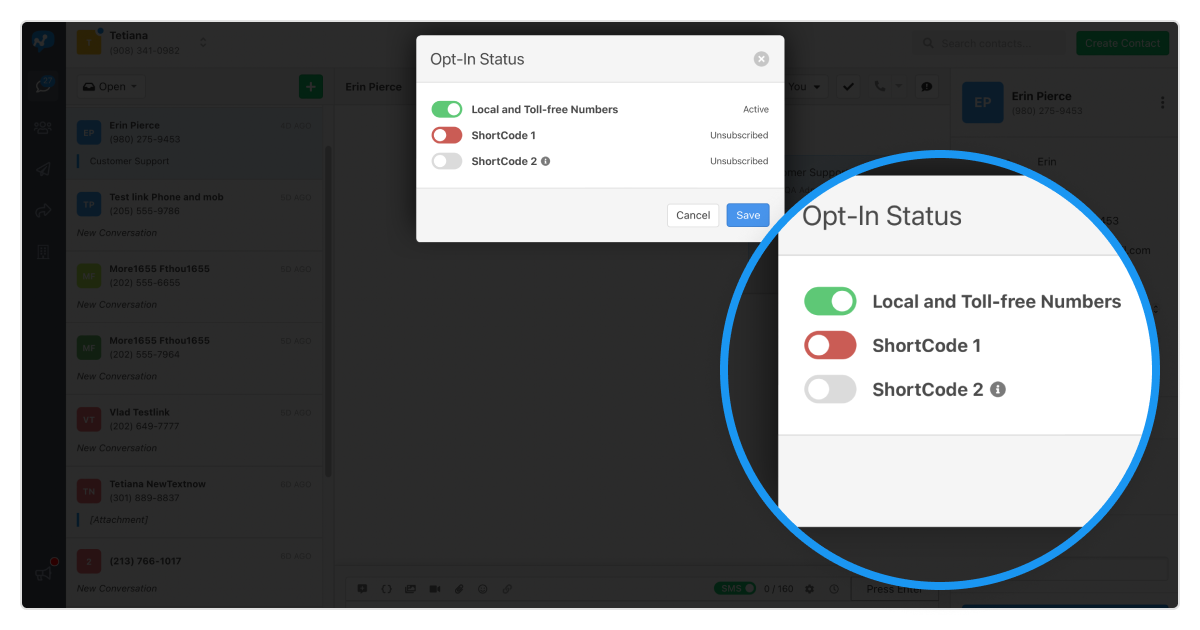Viewport: 1200px width, 630px height.
Task: Toggle Local and Toll-free Numbers opt-in
Action: coord(447,109)
